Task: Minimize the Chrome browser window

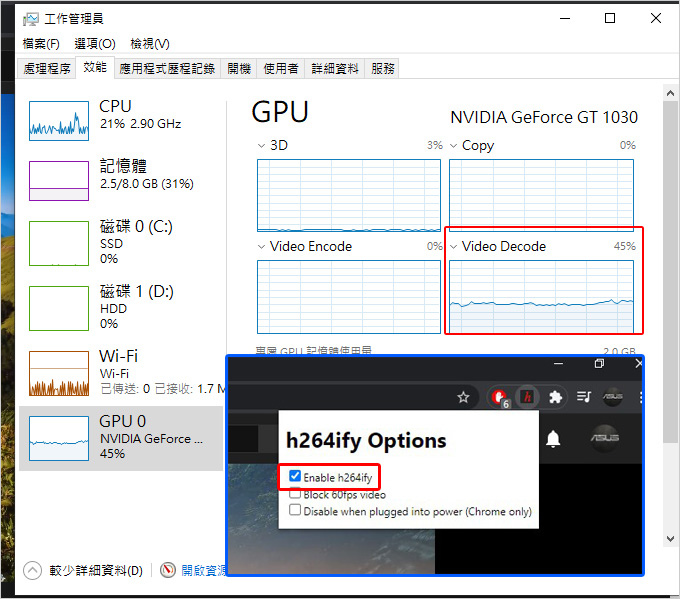Action: (x=559, y=363)
